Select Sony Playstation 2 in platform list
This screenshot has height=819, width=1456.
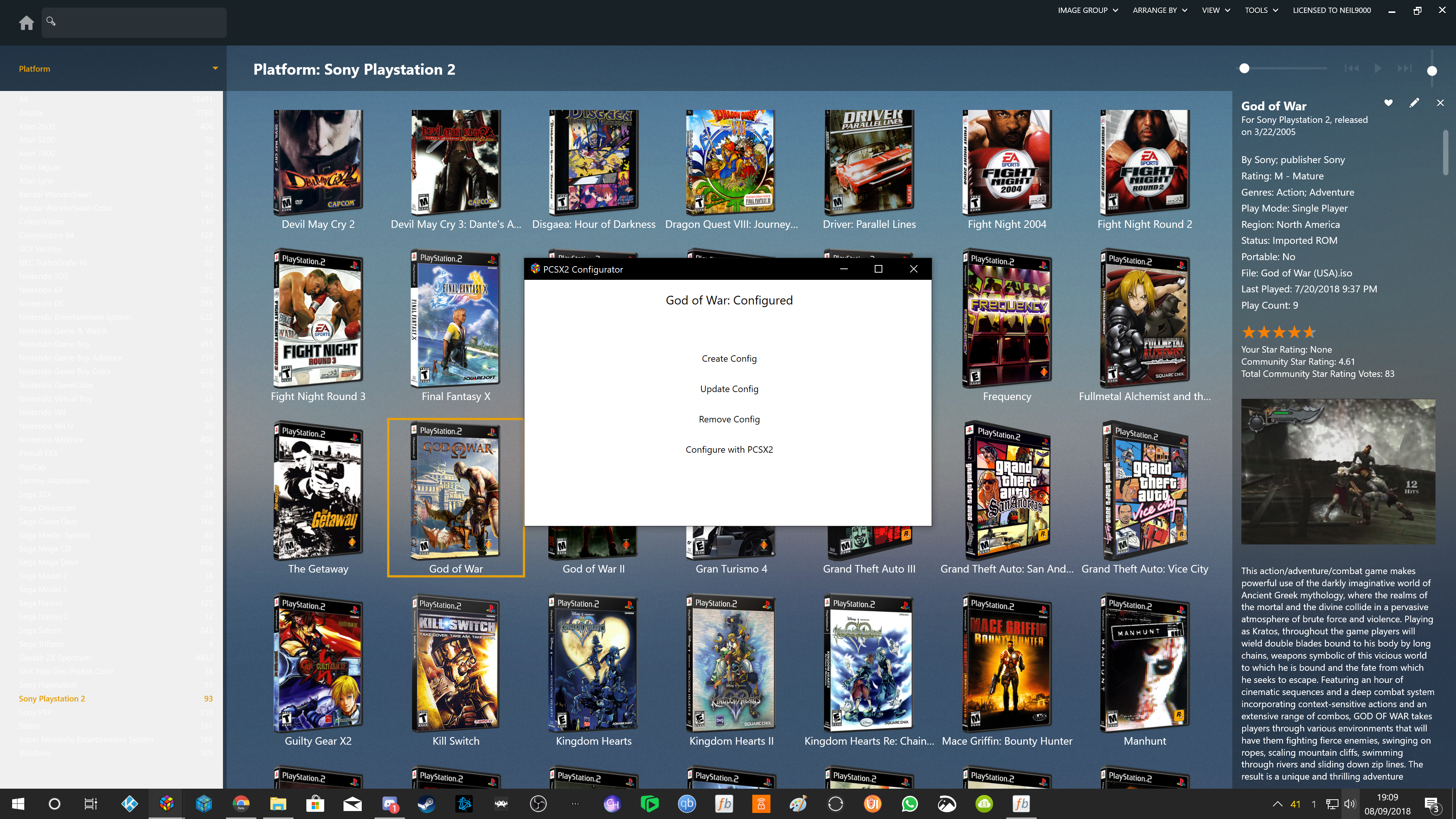(115, 698)
